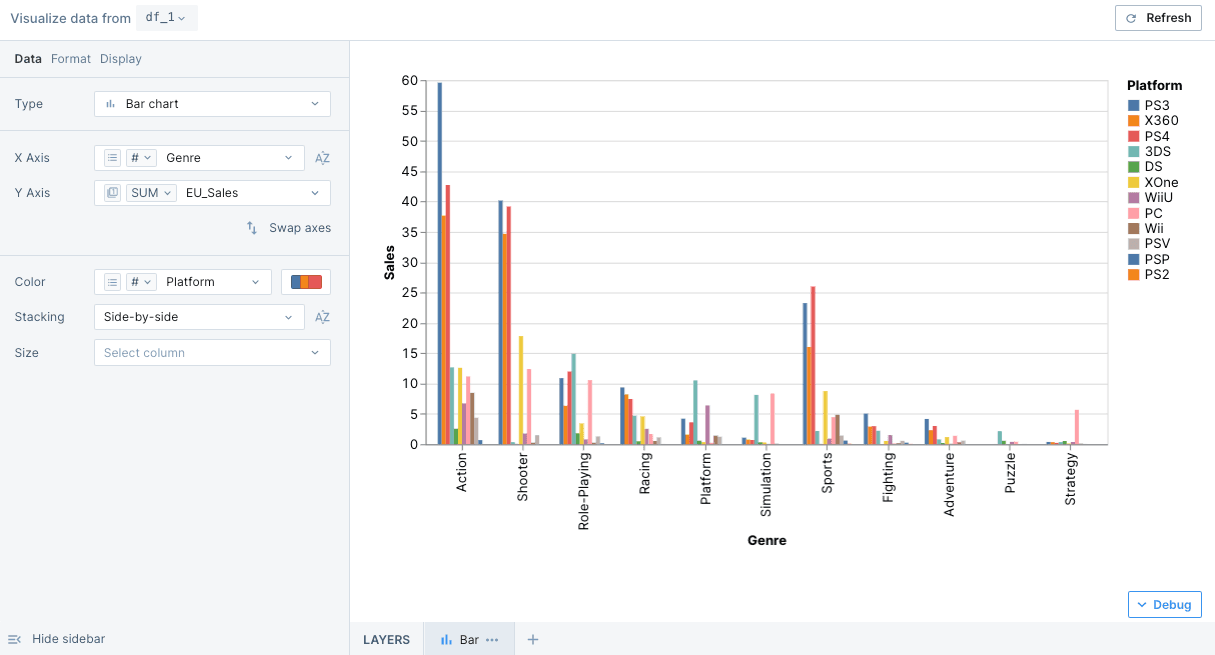Open the chart Type dropdown
This screenshot has height=655, width=1215.
coord(212,104)
